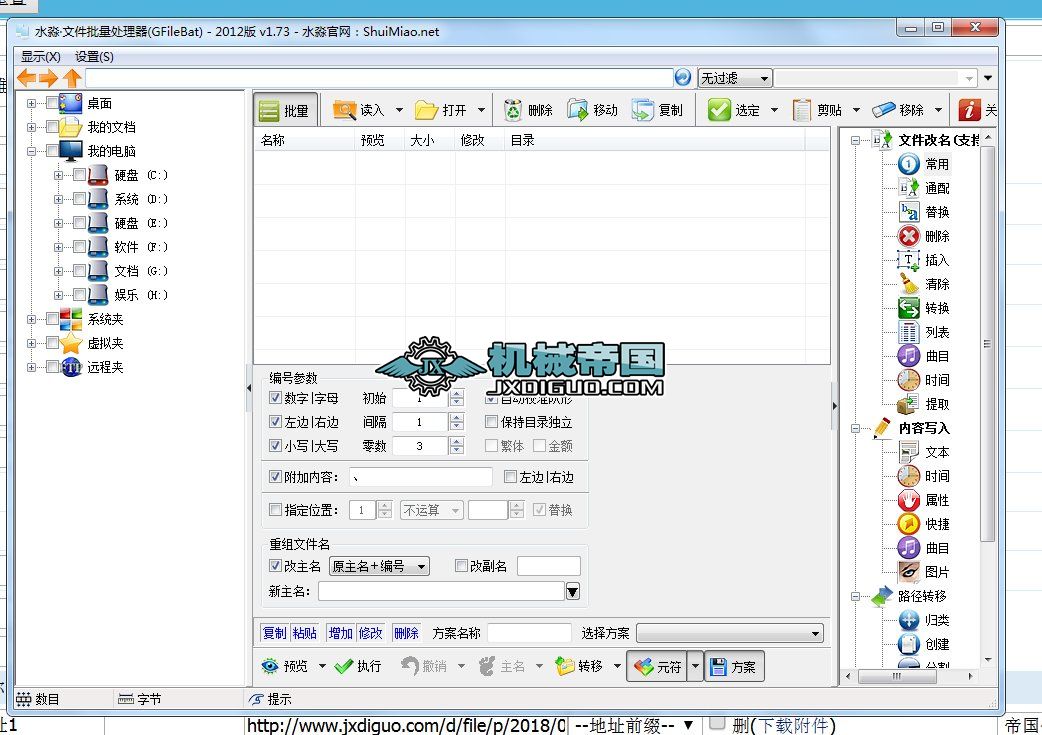
Task: Click the 打开 open folder icon
Action: [x=426, y=110]
